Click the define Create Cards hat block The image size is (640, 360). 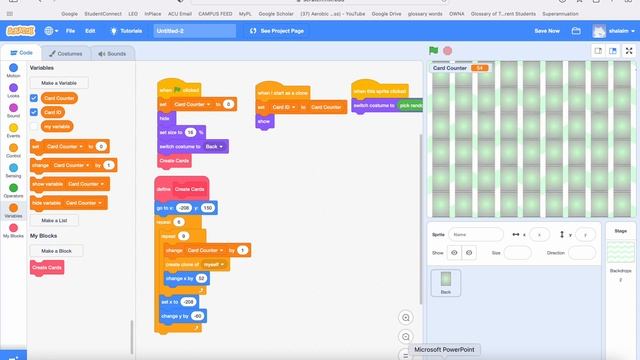coord(182,189)
